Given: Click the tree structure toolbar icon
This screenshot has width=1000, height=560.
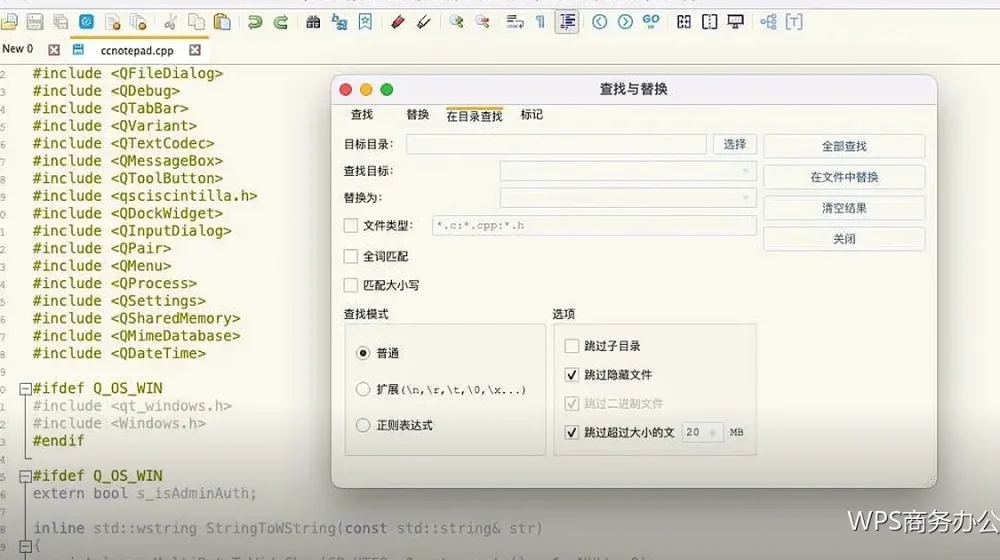Looking at the screenshot, I should pyautogui.click(x=768, y=22).
